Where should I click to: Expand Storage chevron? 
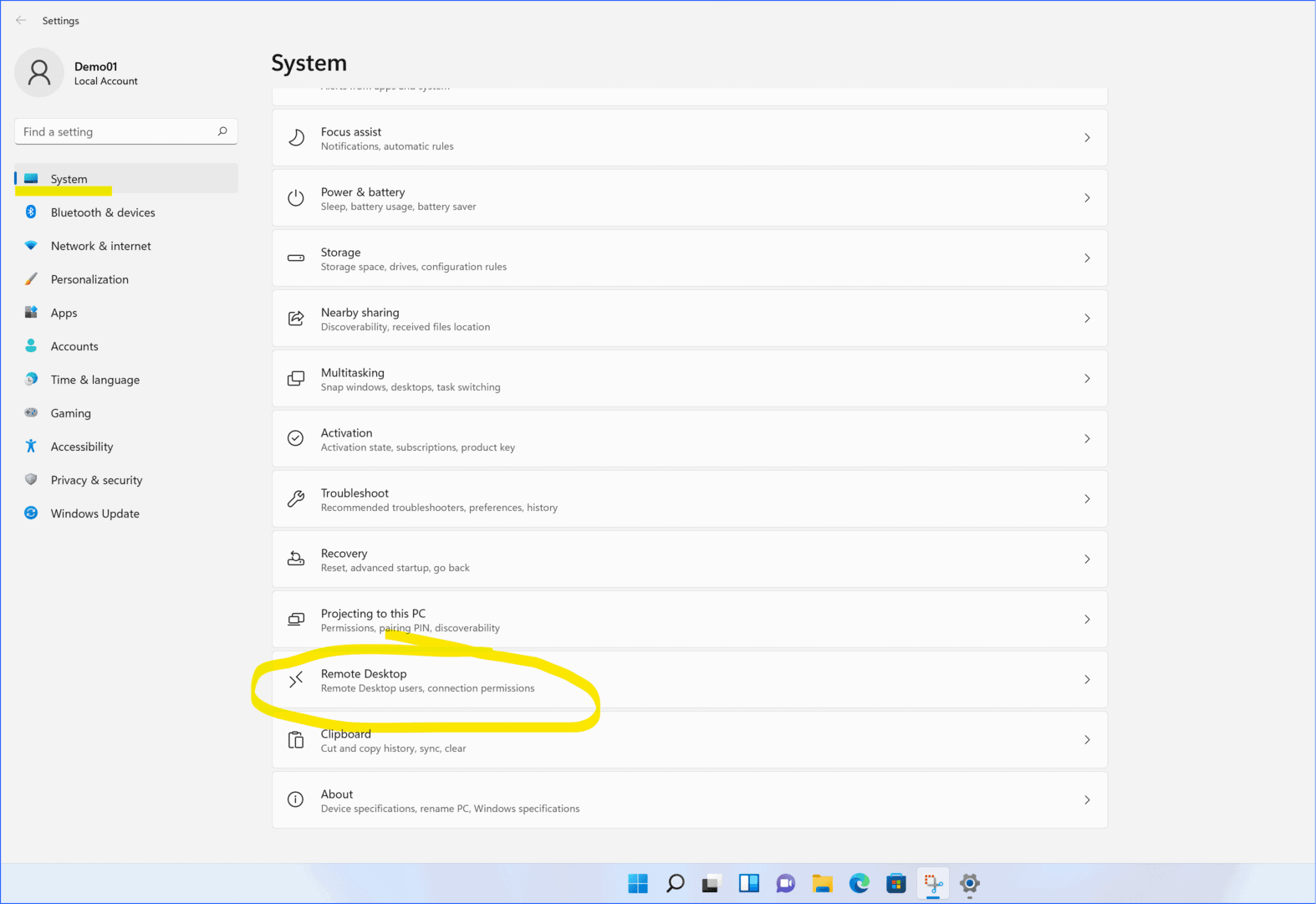1087,258
